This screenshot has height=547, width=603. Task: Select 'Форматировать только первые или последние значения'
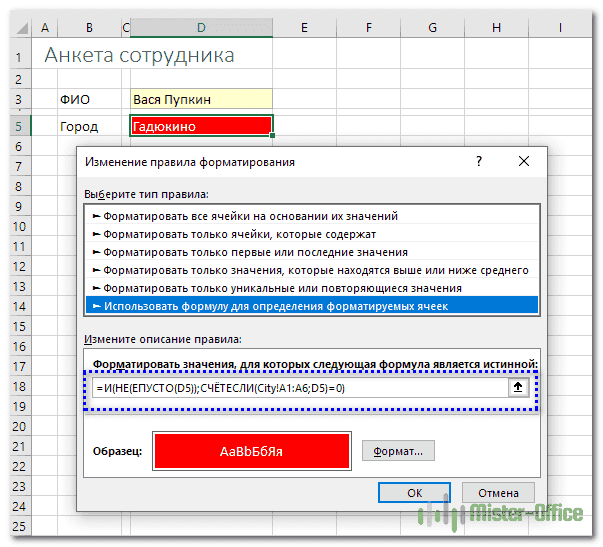[312, 252]
